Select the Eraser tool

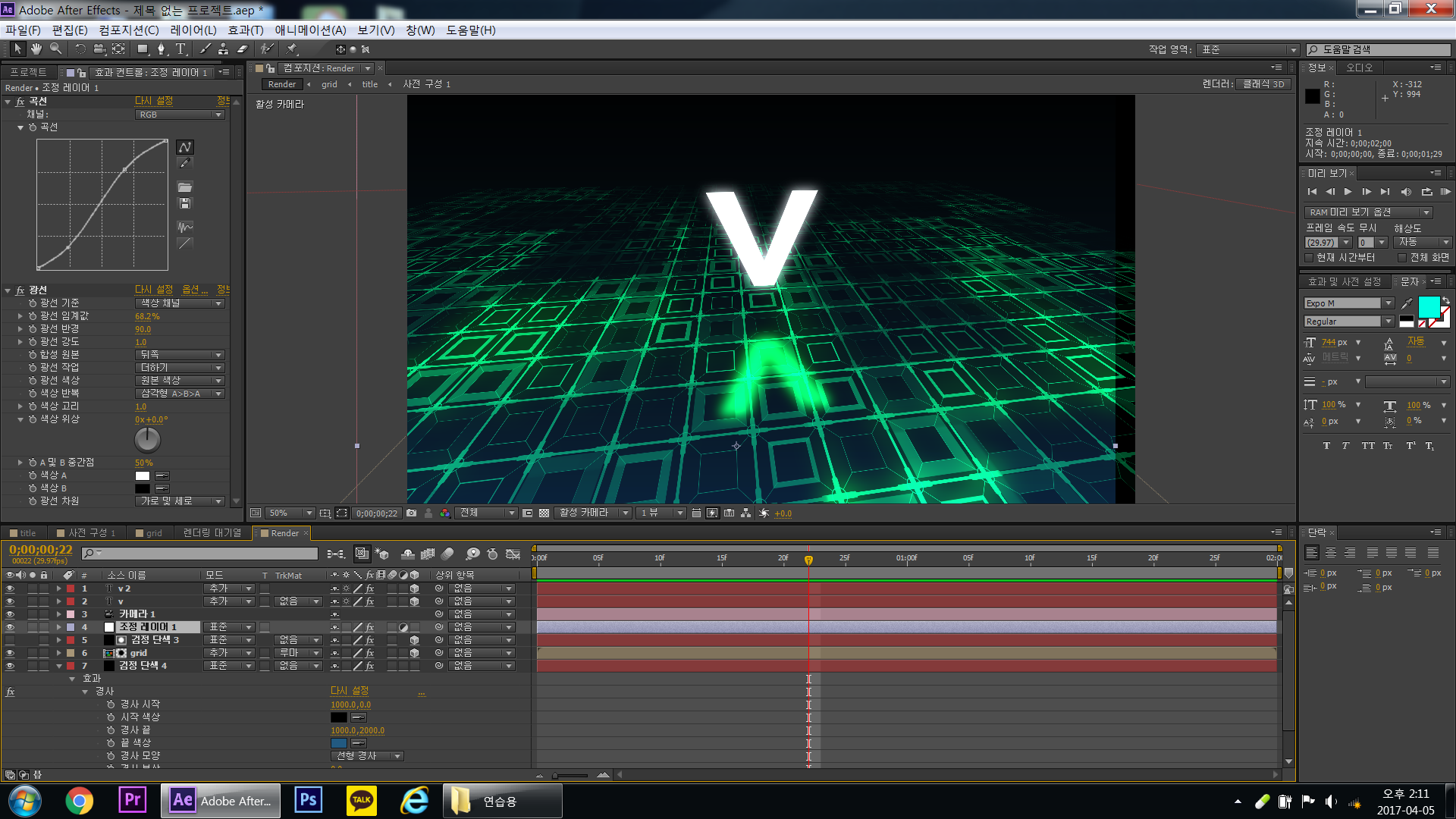click(x=242, y=49)
